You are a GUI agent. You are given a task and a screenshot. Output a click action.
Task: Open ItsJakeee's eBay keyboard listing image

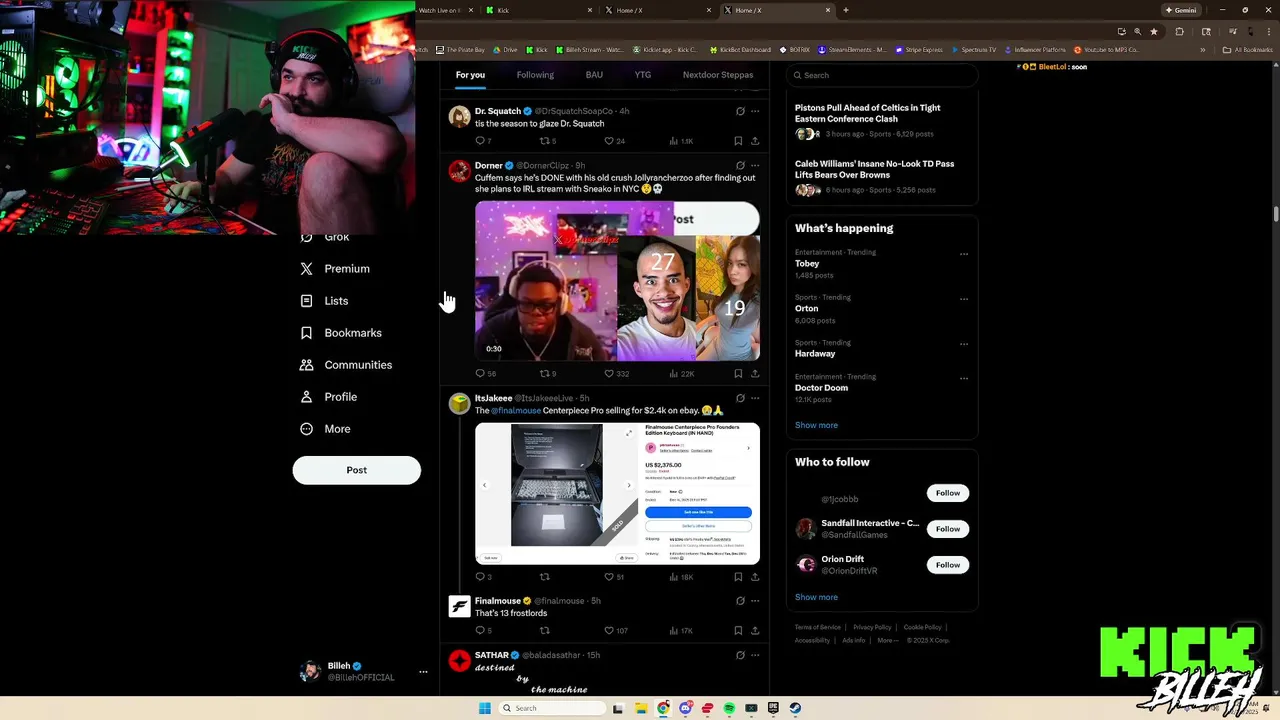(617, 494)
